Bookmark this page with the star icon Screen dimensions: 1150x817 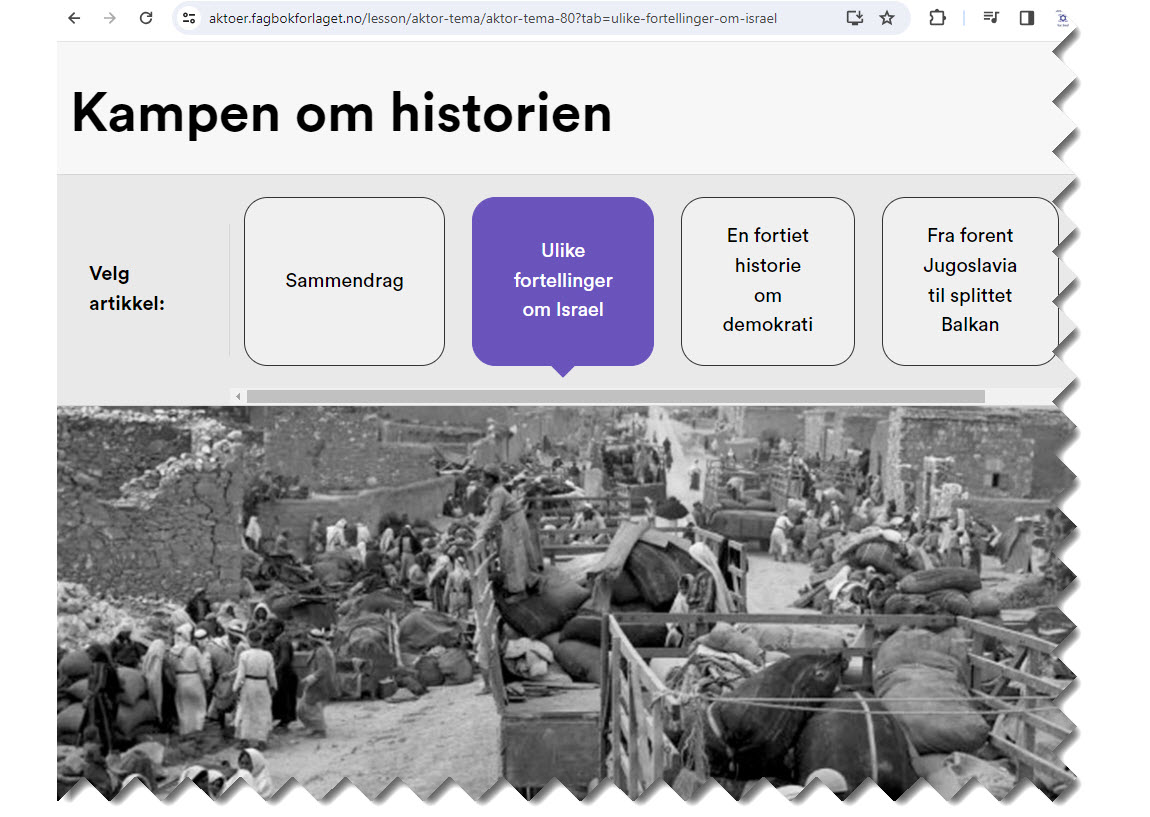887,18
